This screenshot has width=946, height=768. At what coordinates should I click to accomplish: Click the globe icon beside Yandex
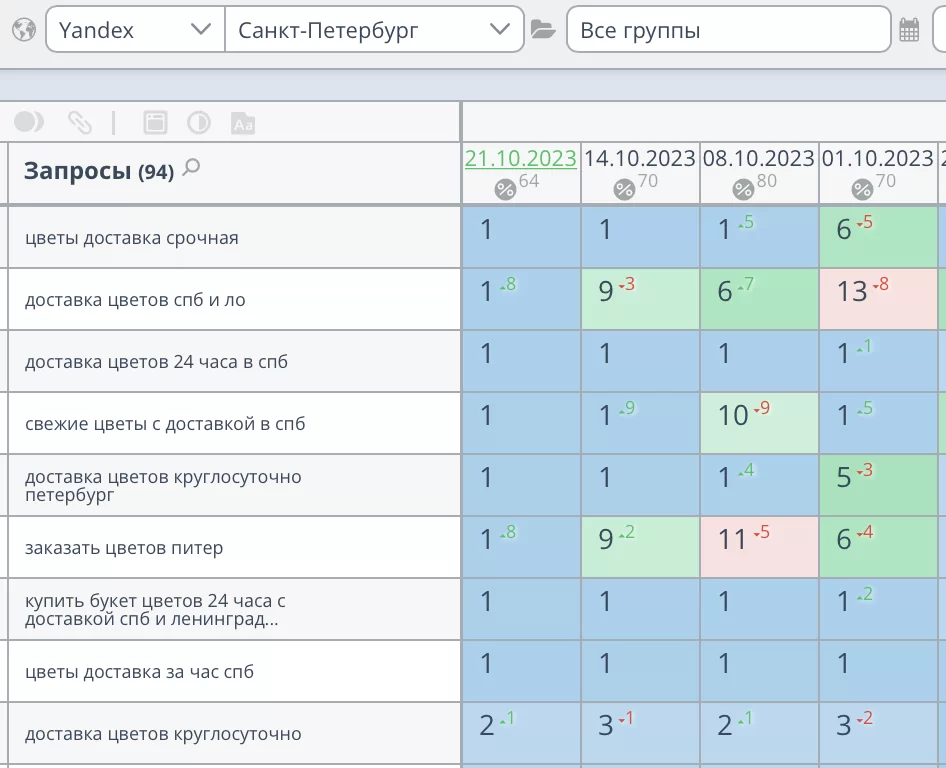coord(23,30)
